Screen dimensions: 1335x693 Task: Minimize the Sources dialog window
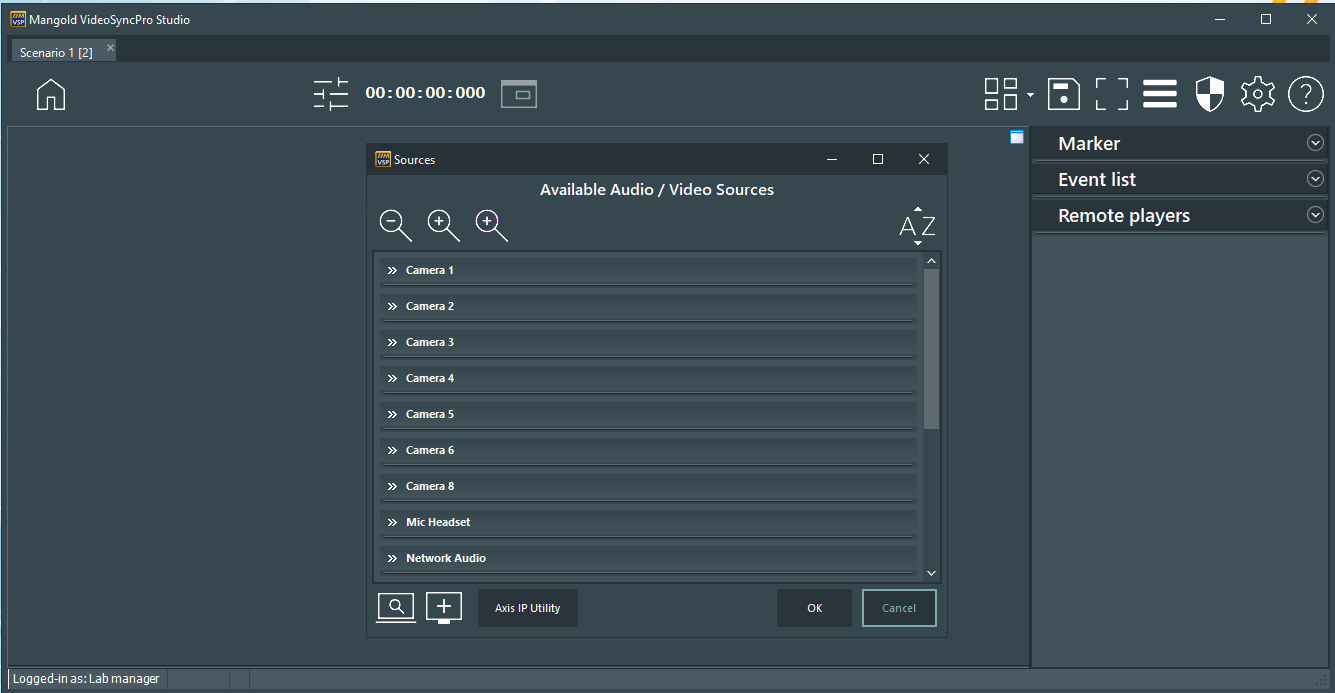(831, 159)
